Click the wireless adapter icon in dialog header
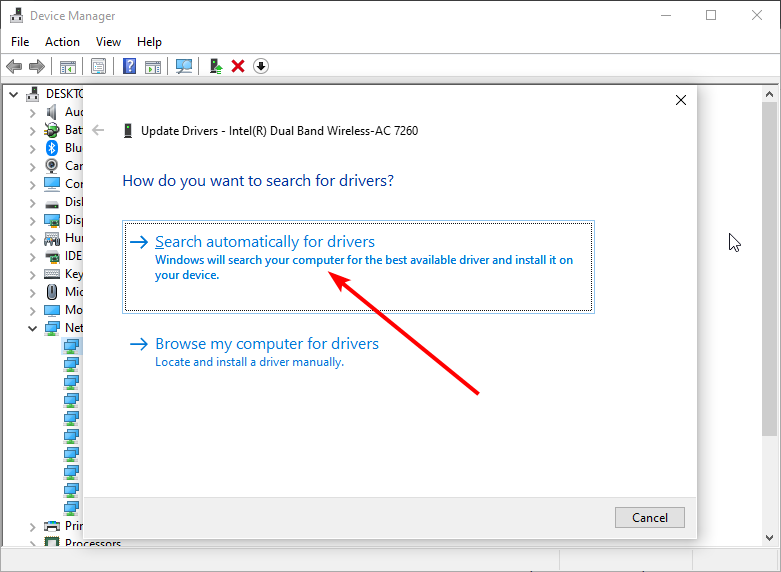 [x=128, y=131]
